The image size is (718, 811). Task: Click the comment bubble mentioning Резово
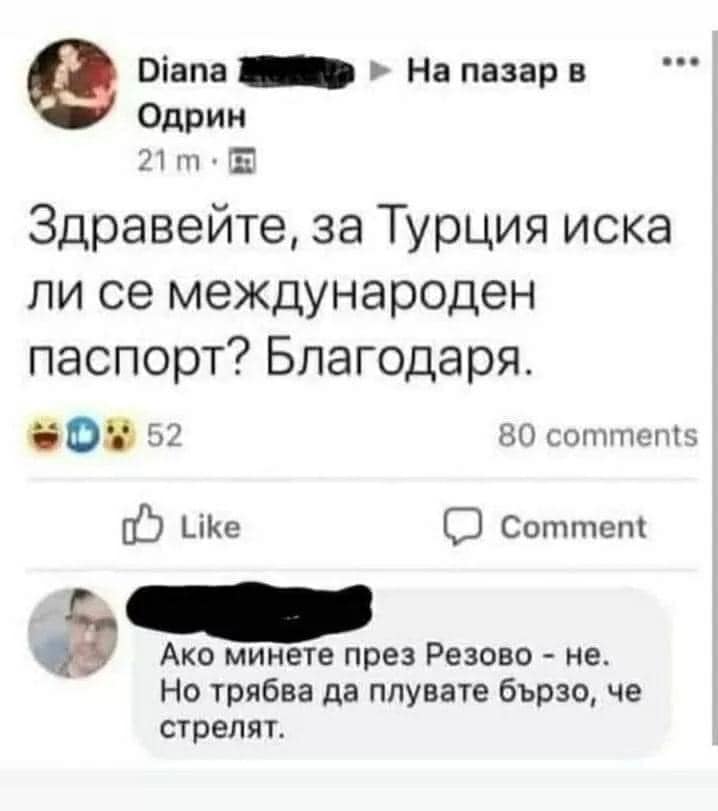coord(401,672)
